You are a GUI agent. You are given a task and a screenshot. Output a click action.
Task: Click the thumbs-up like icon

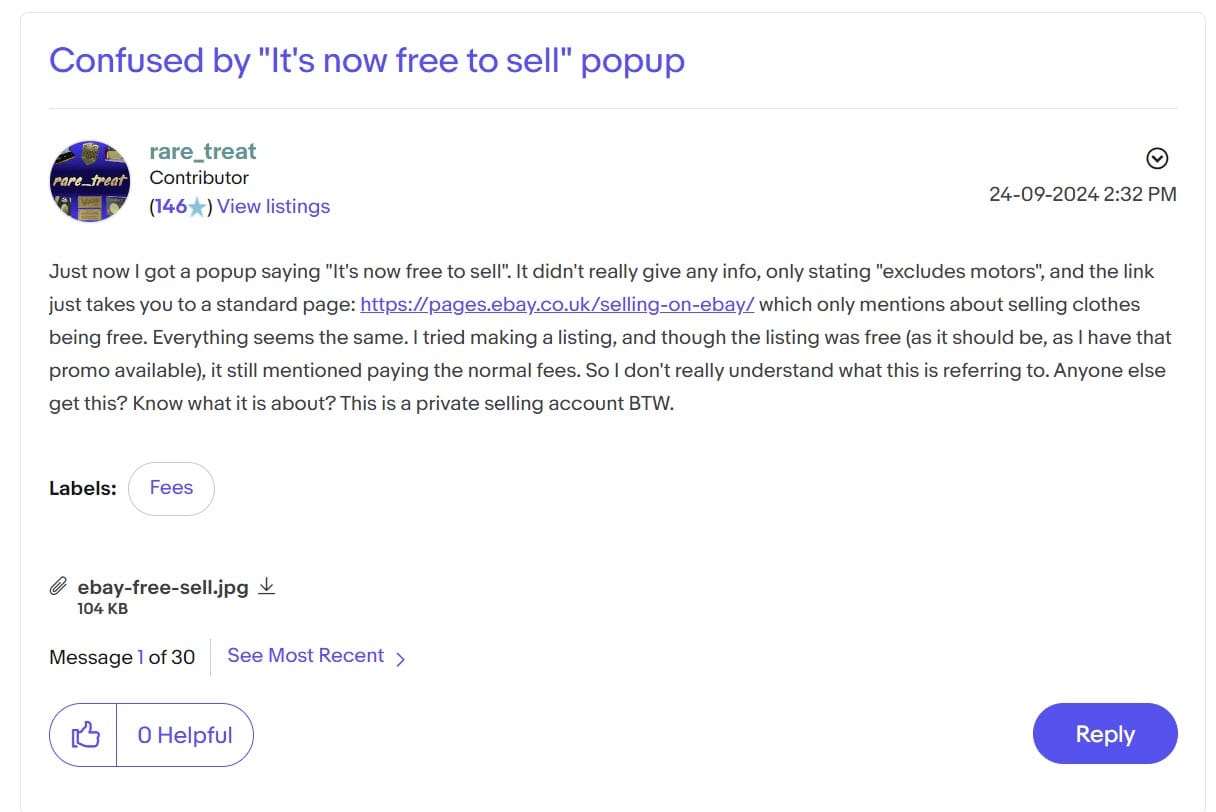point(85,735)
